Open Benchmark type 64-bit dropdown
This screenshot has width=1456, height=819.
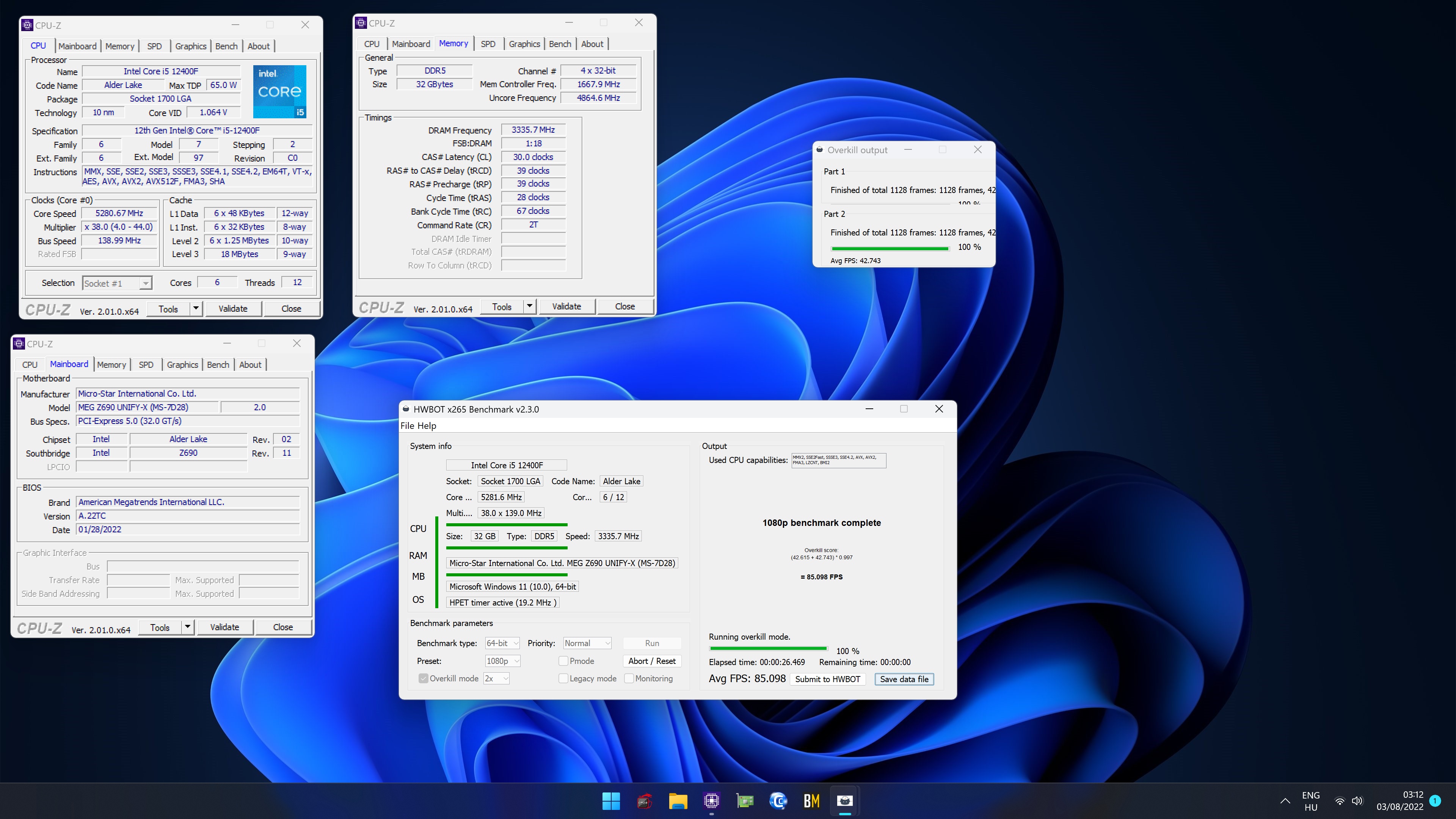[x=502, y=643]
